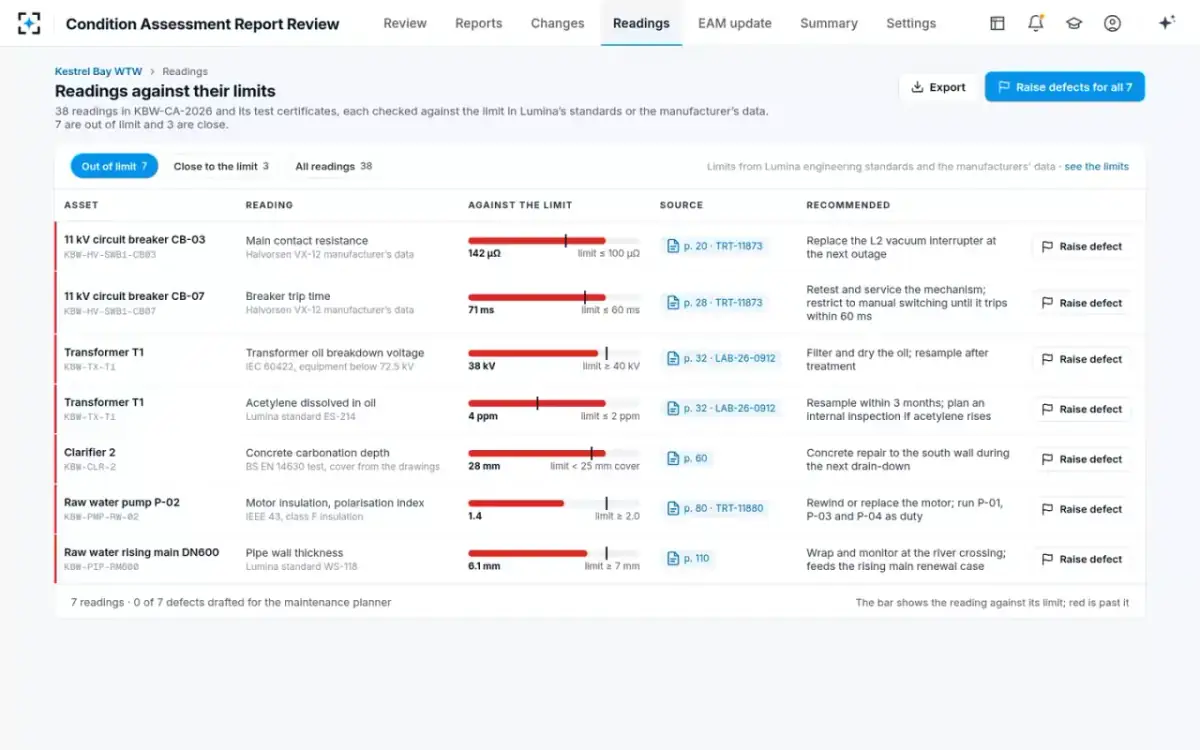Viewport: 1200px width, 750px height.
Task: Open source p. 28 · TRT-11873
Action: (715, 302)
